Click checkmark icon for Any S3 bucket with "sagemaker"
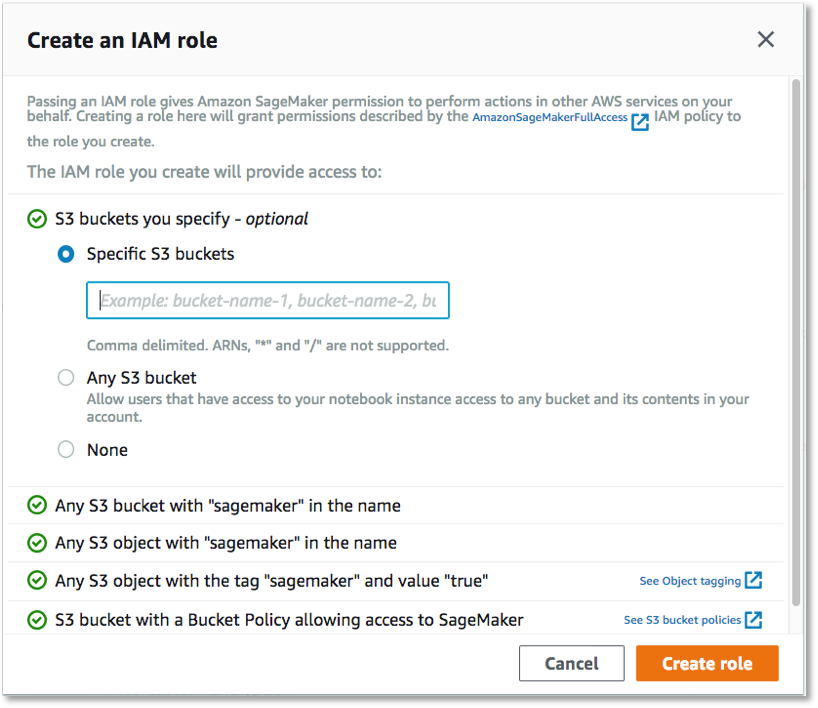The width and height of the screenshot is (818, 708). point(37,505)
